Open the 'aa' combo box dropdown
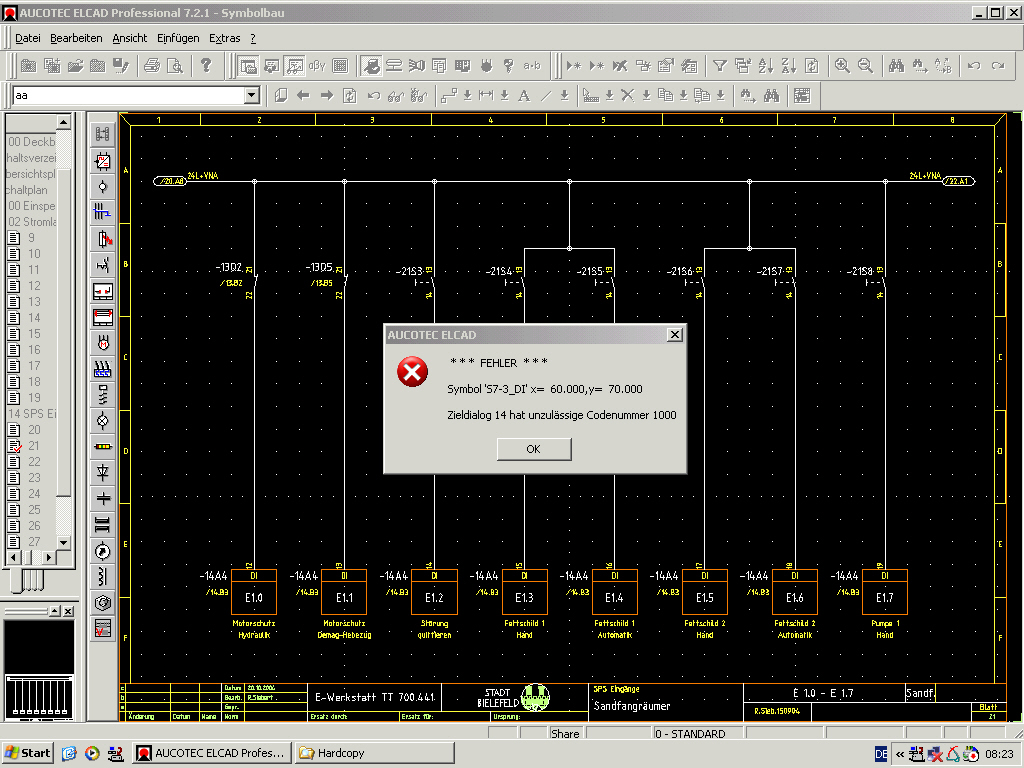 pyautogui.click(x=251, y=96)
